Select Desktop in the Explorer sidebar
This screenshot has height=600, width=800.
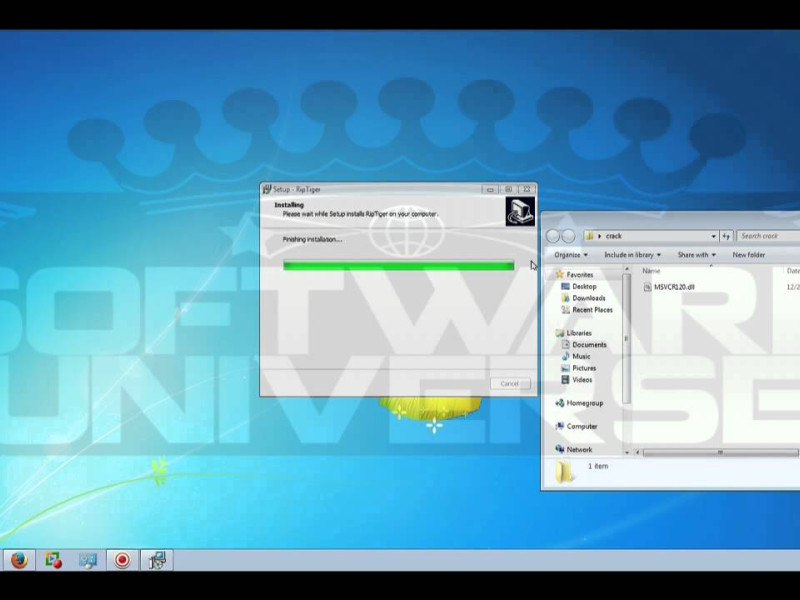[x=584, y=286]
